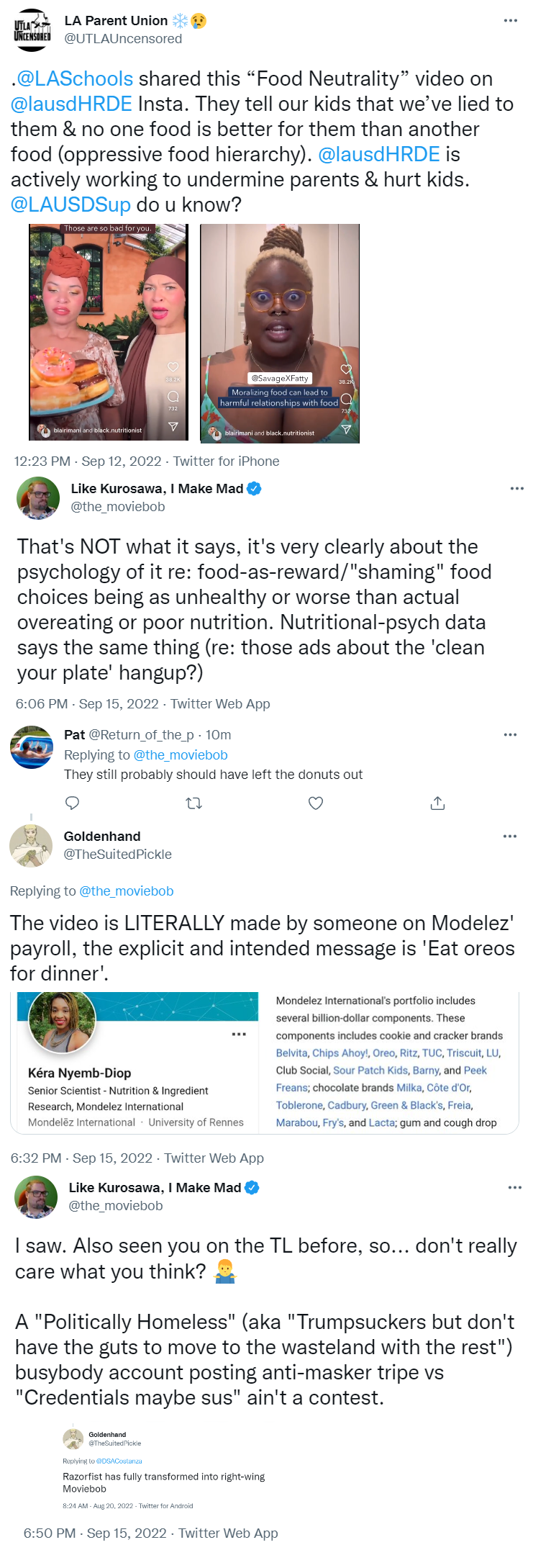This screenshot has width=533, height=1568.
Task: Click Goldenhand's profile avatar
Action: [31, 845]
